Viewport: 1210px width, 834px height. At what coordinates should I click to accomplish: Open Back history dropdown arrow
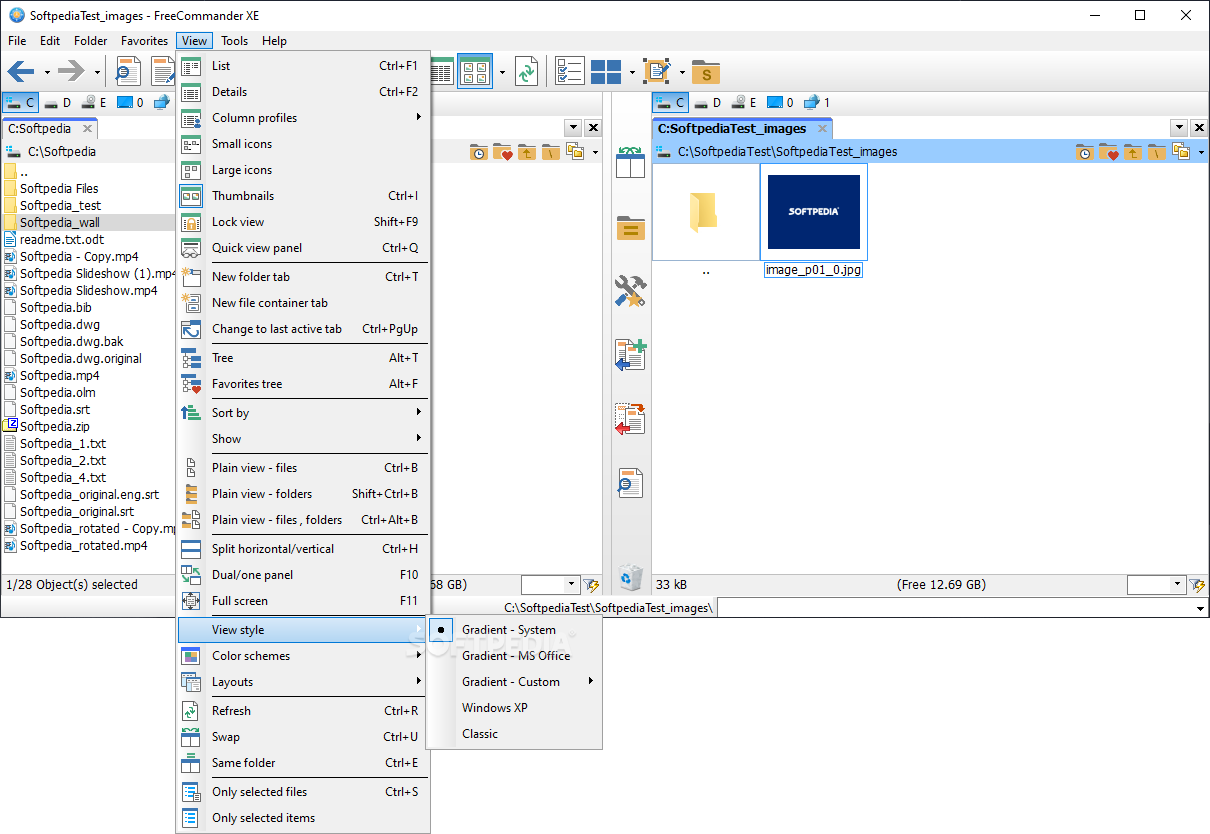pyautogui.click(x=47, y=72)
